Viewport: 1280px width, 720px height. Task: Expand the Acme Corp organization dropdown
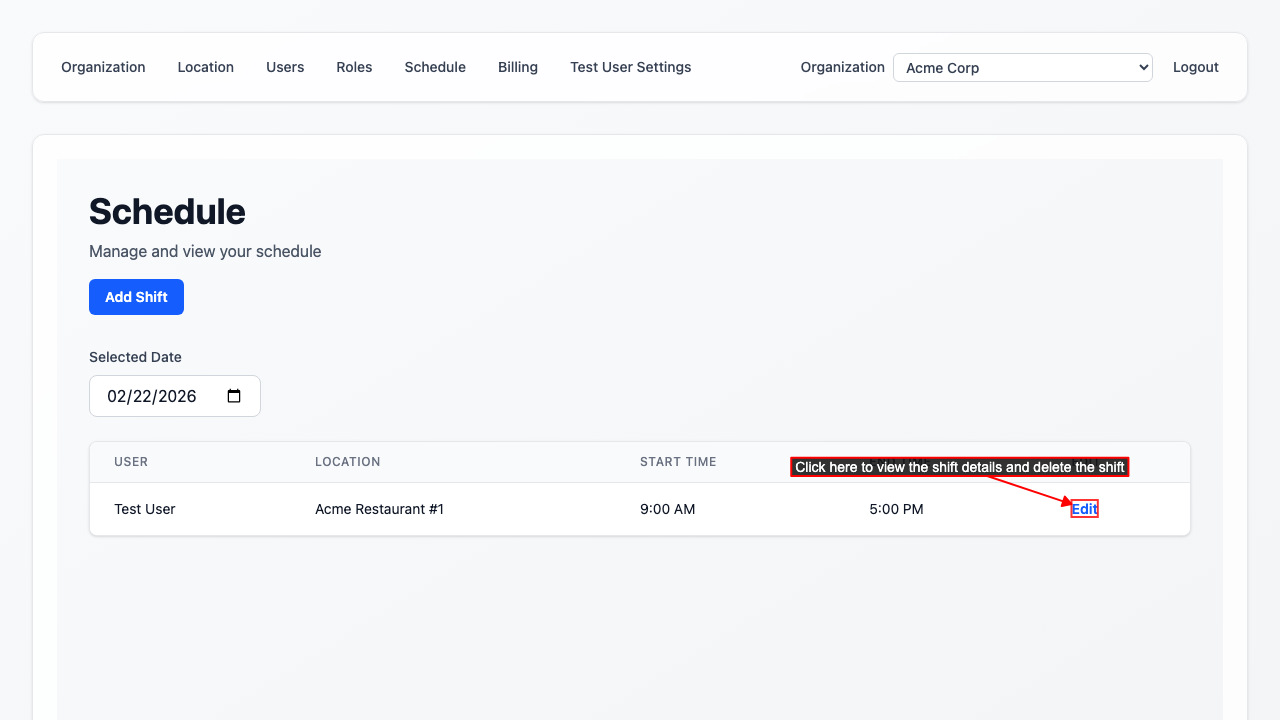tap(1022, 68)
